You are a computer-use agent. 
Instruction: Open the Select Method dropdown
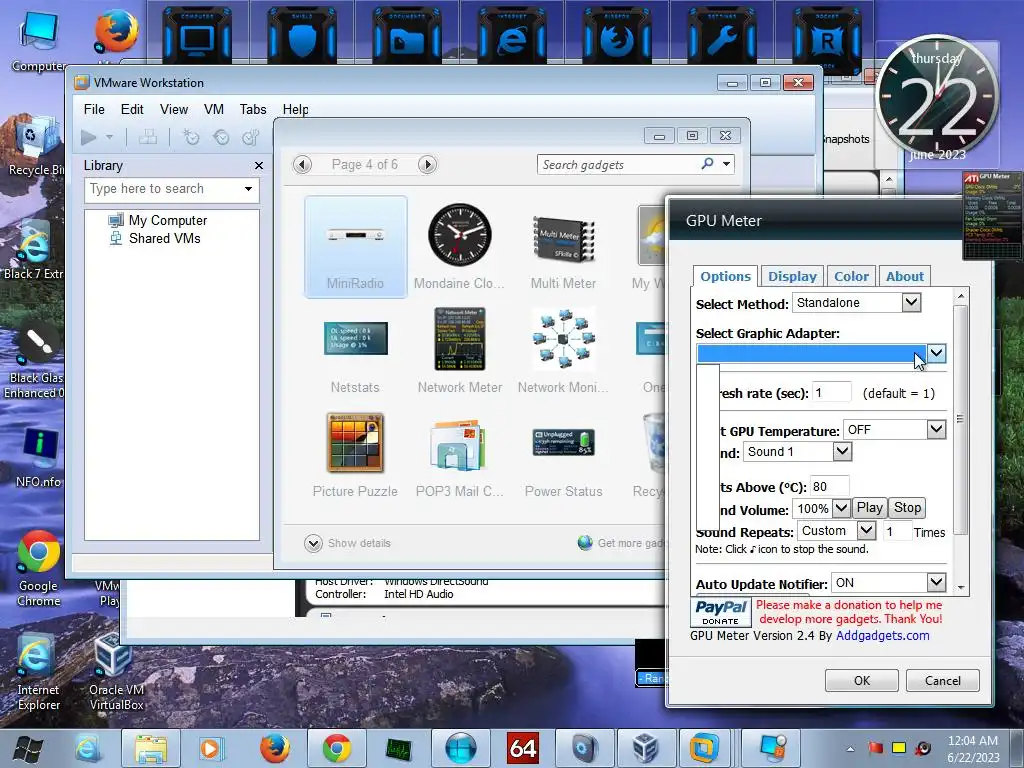point(911,302)
